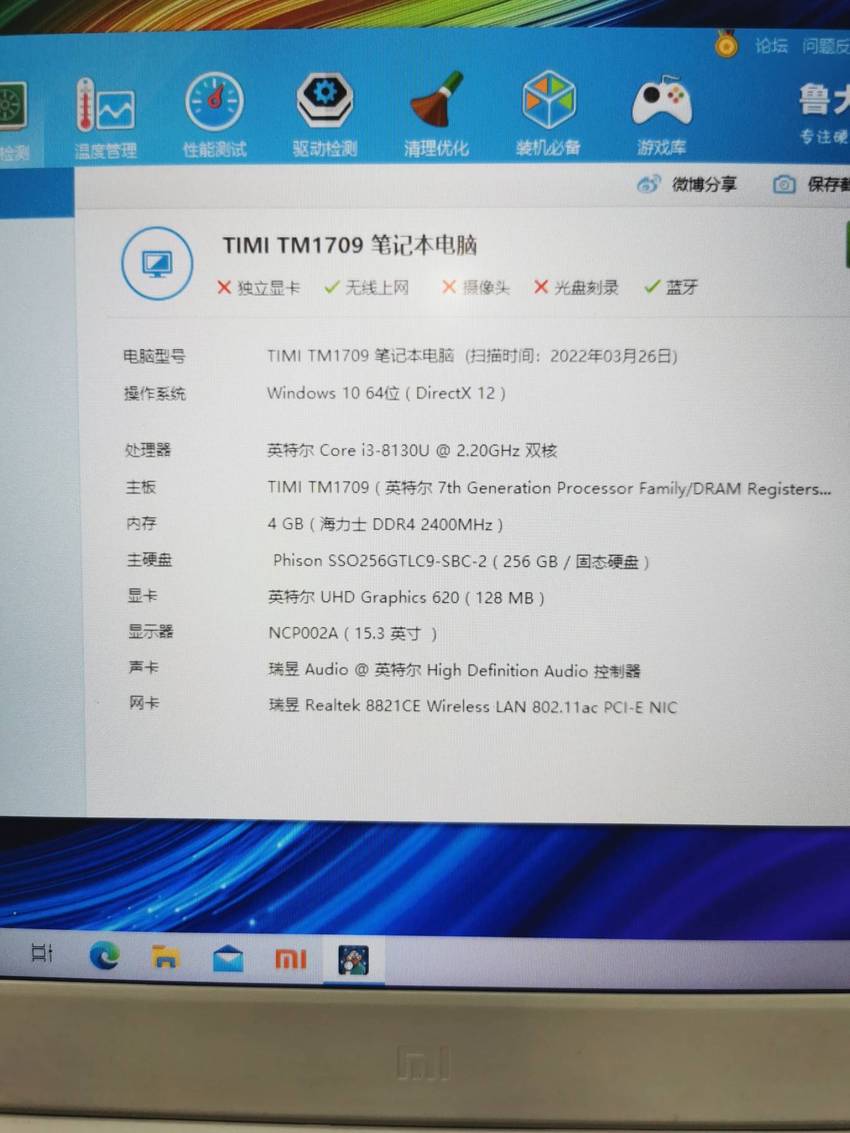
Task: Click the 蓝牙 status indicator
Action: 671,288
